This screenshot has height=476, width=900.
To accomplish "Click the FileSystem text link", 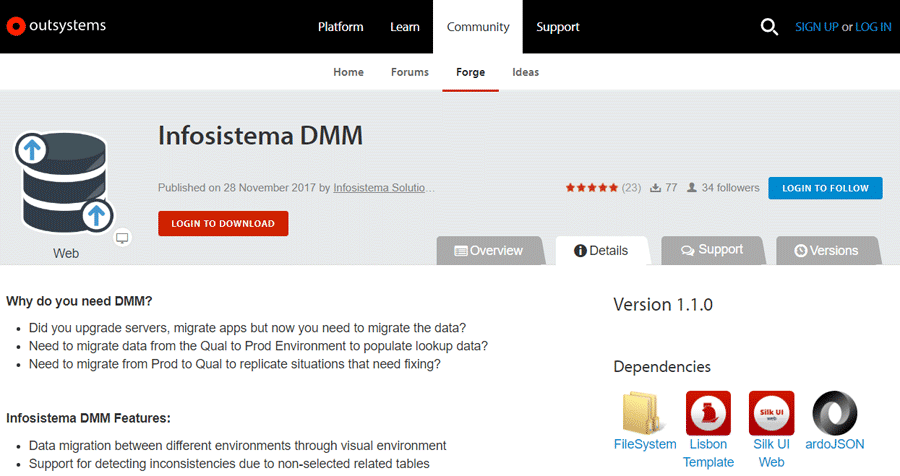I will [645, 444].
